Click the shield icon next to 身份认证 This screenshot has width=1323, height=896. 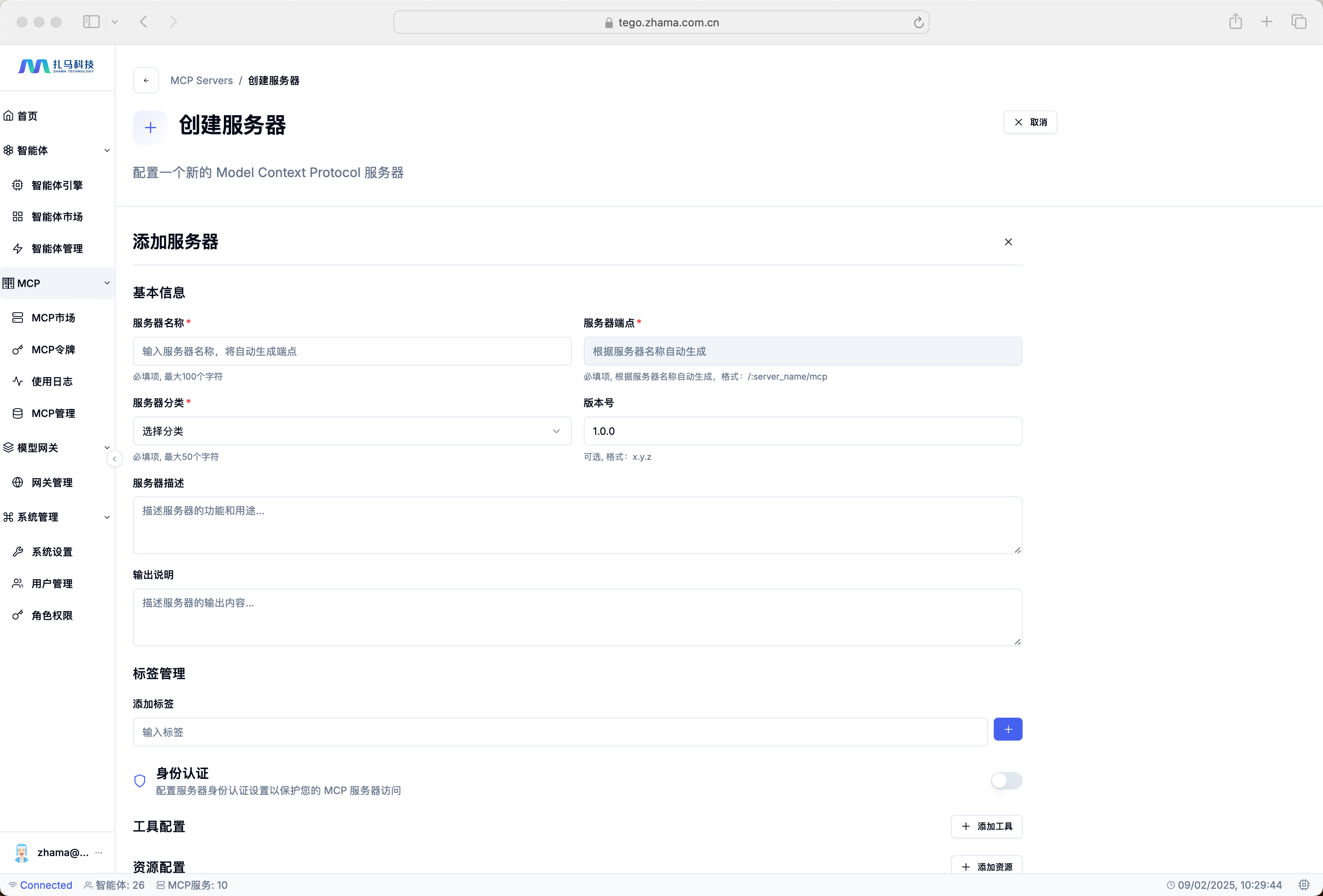[x=139, y=780]
